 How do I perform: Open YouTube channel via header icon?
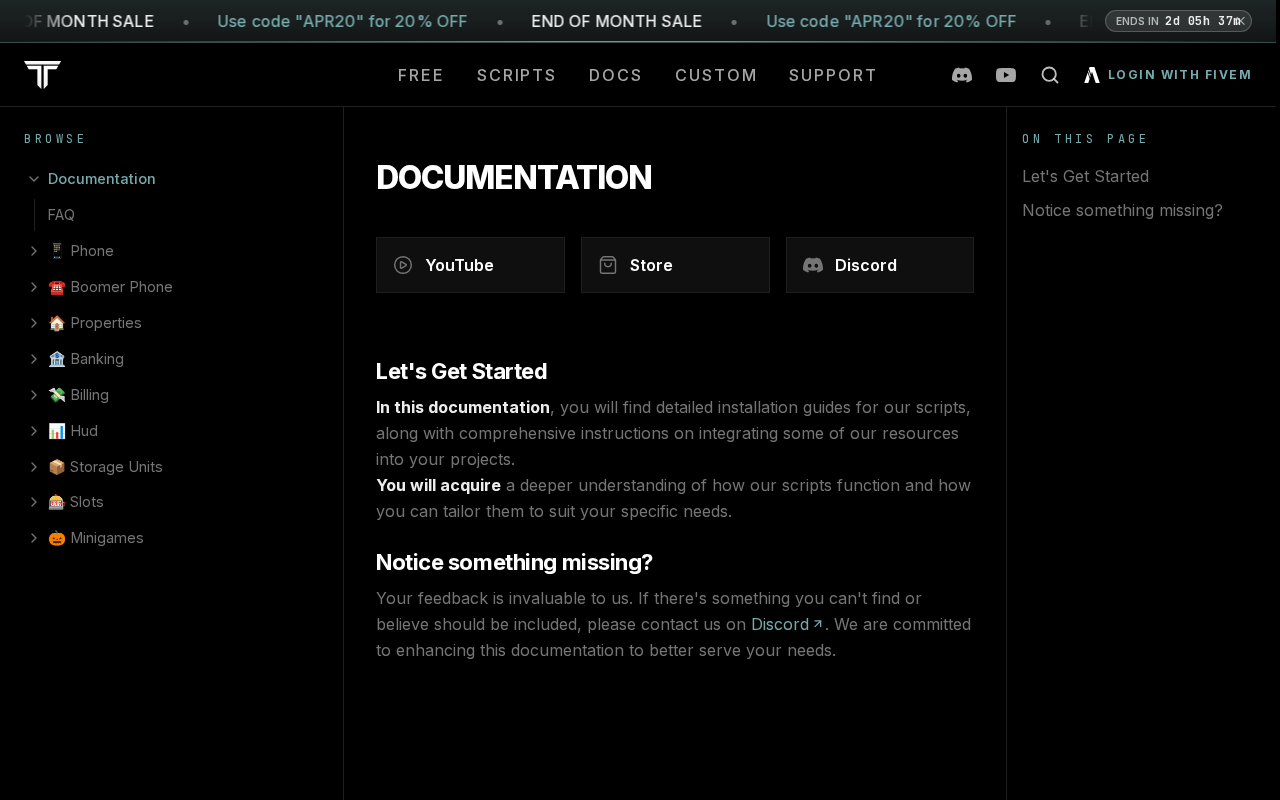click(1006, 75)
